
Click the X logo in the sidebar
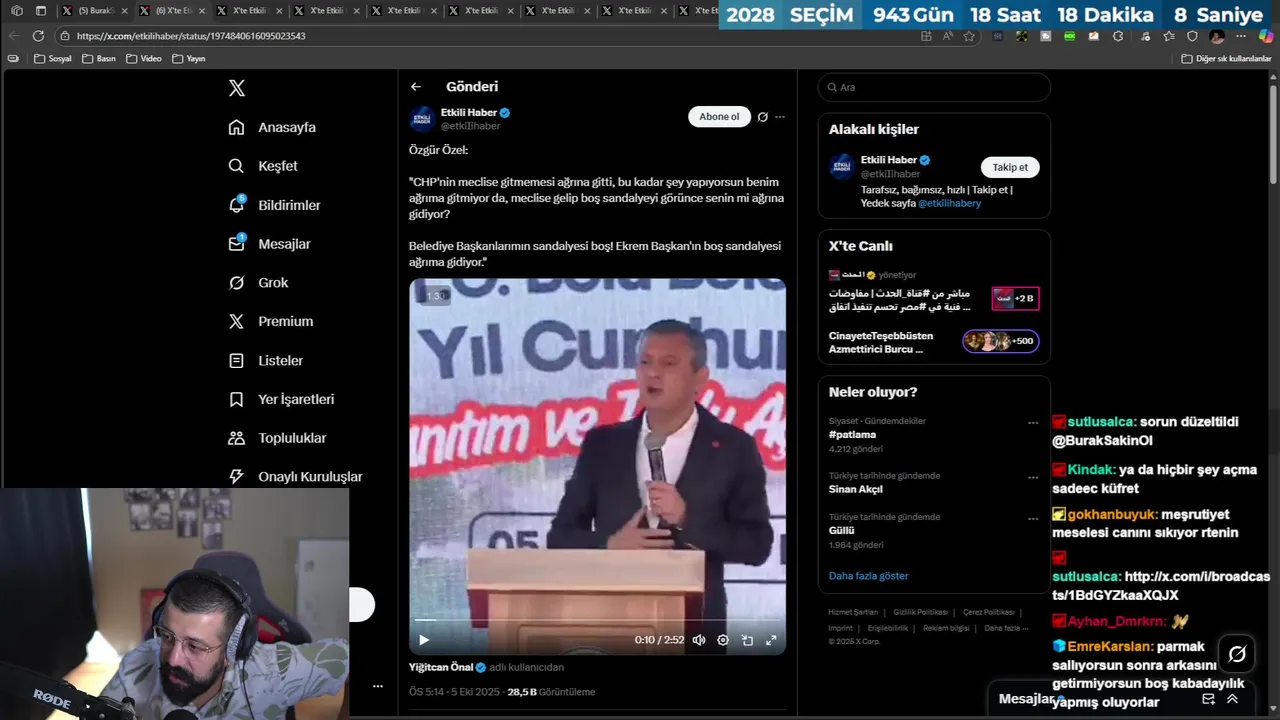[x=236, y=88]
